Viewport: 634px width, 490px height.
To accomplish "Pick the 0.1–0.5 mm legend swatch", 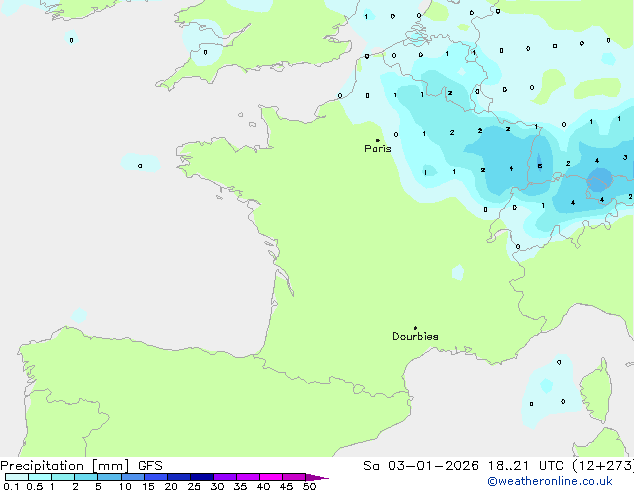I will [17, 477].
